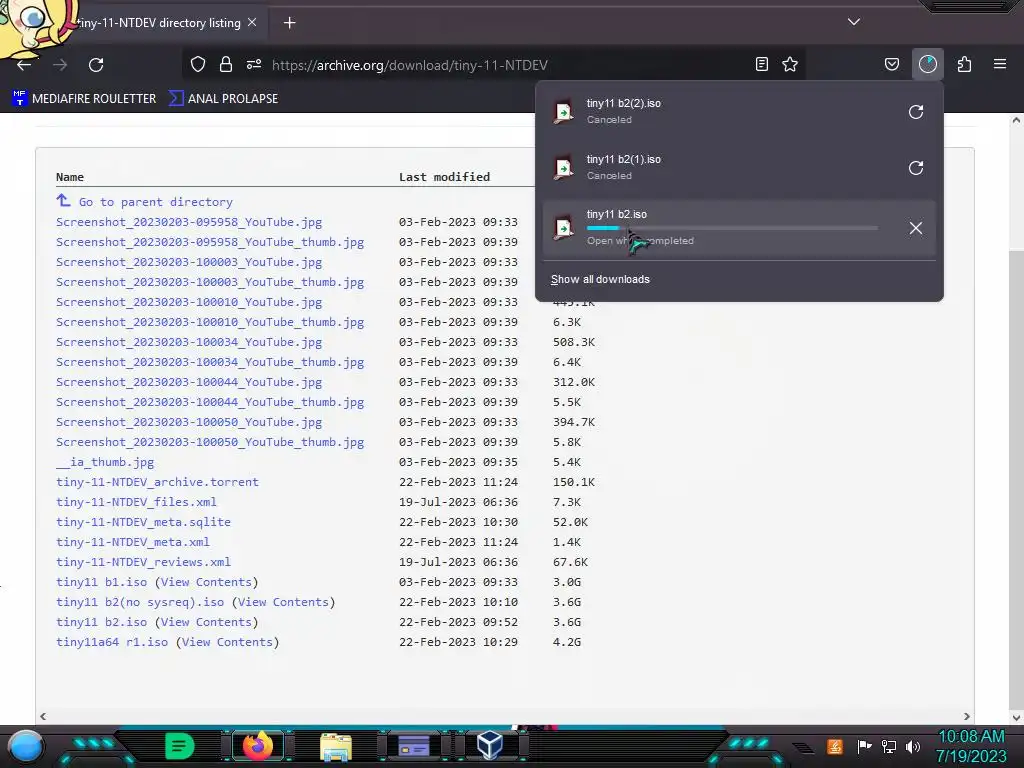Click the Forward navigation arrow

coord(60,65)
